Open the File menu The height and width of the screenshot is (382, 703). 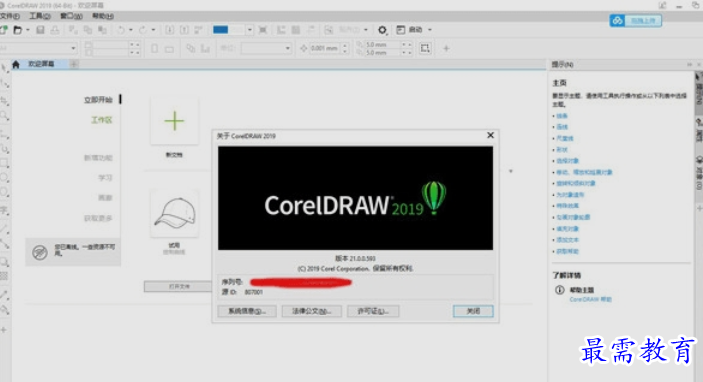point(10,16)
